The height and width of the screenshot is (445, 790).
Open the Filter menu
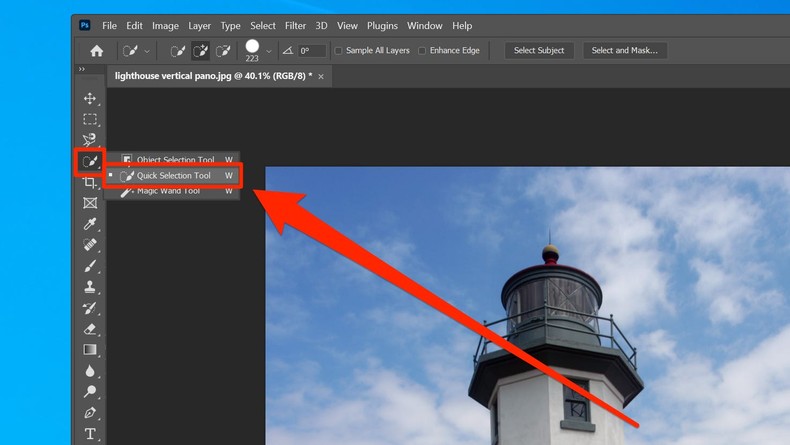point(295,25)
